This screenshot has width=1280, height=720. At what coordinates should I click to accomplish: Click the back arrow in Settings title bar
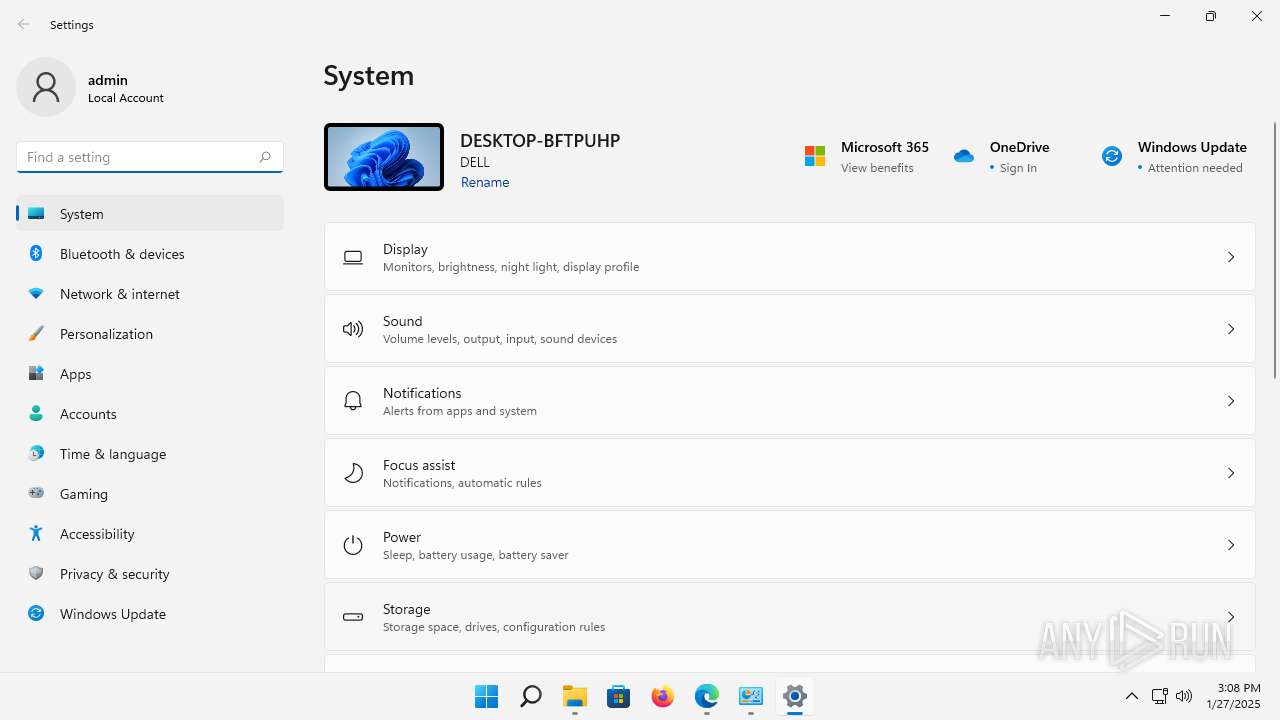[x=24, y=24]
